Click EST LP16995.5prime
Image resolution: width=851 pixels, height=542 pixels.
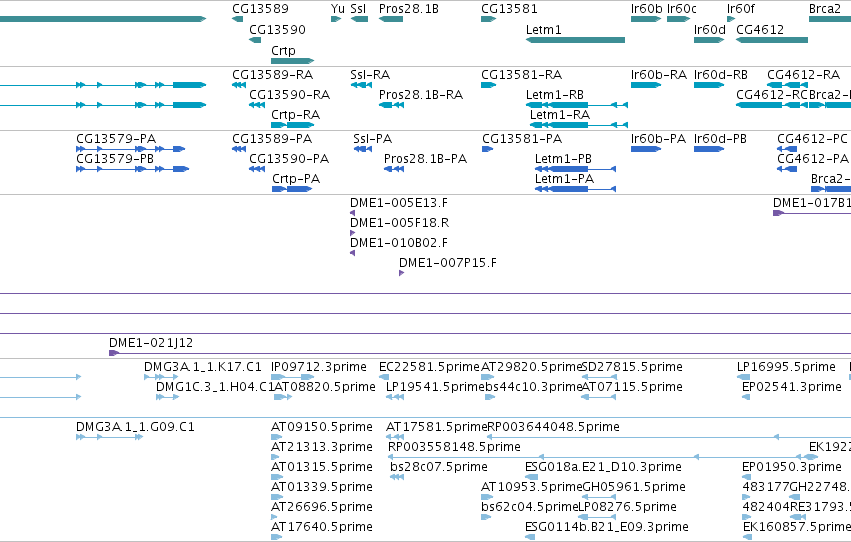click(786, 367)
